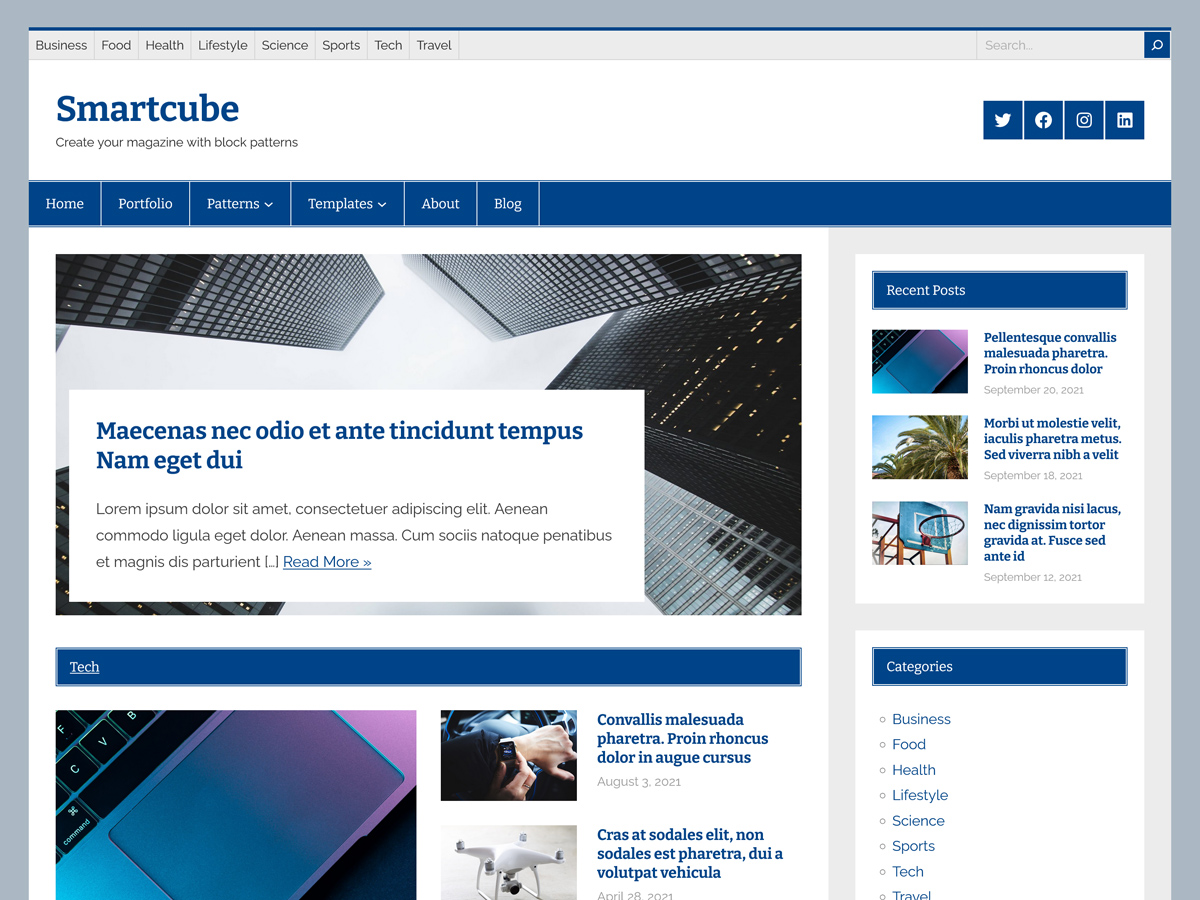Go to the Portfolio page

pos(144,203)
